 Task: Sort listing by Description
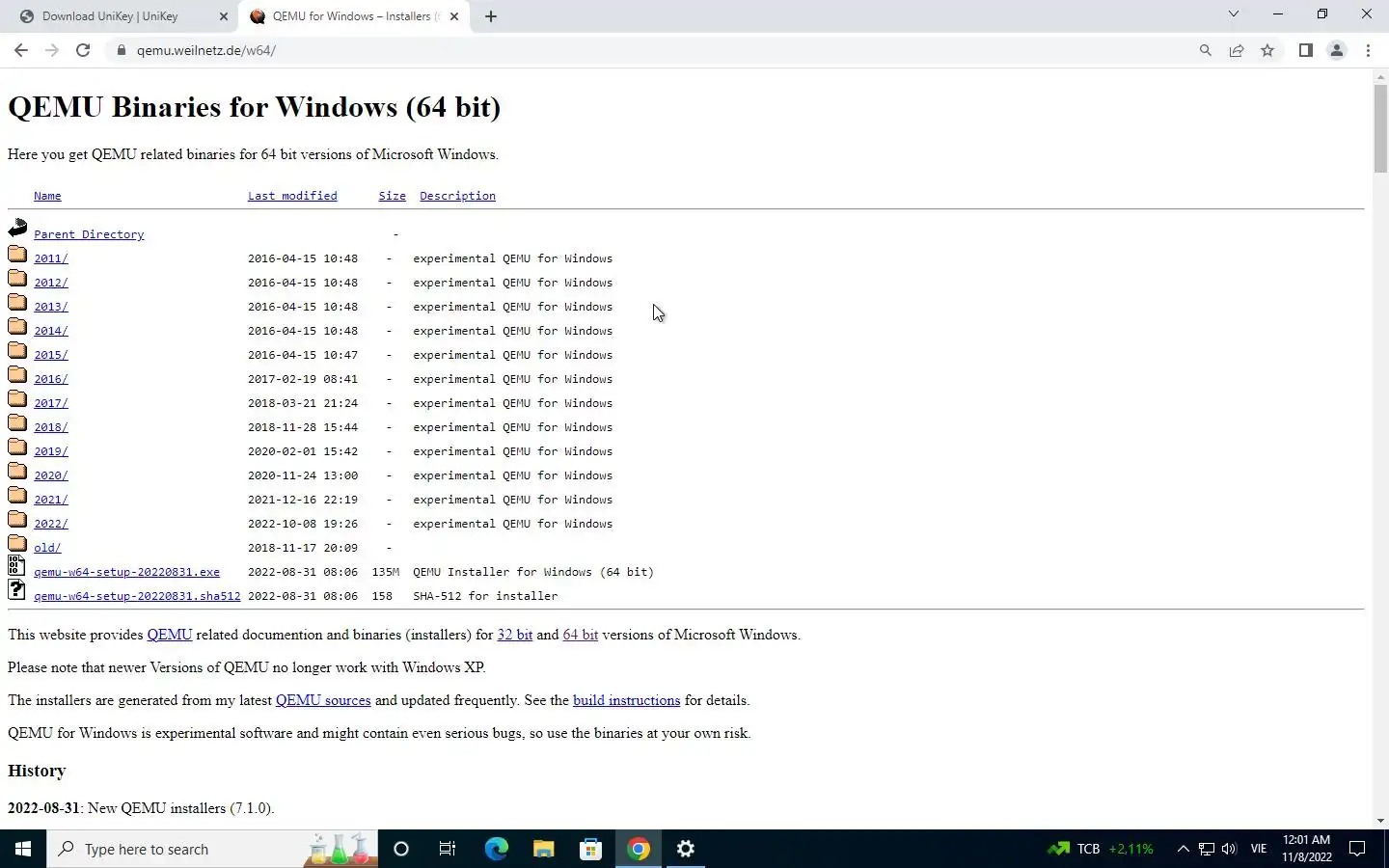(x=457, y=196)
